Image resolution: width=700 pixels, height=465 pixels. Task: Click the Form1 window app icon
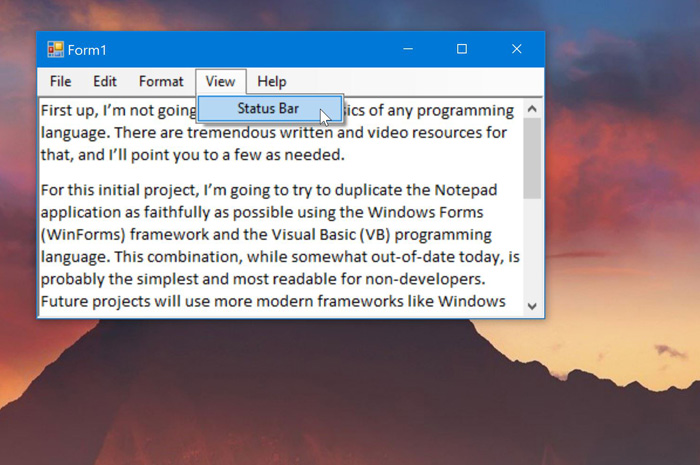click(x=55, y=50)
